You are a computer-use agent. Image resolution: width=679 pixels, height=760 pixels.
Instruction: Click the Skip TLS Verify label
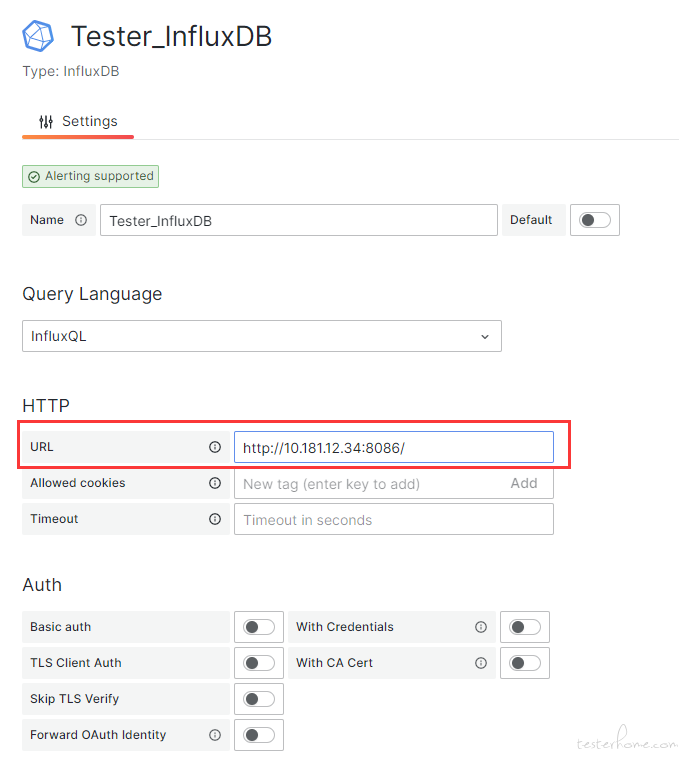click(x=75, y=698)
